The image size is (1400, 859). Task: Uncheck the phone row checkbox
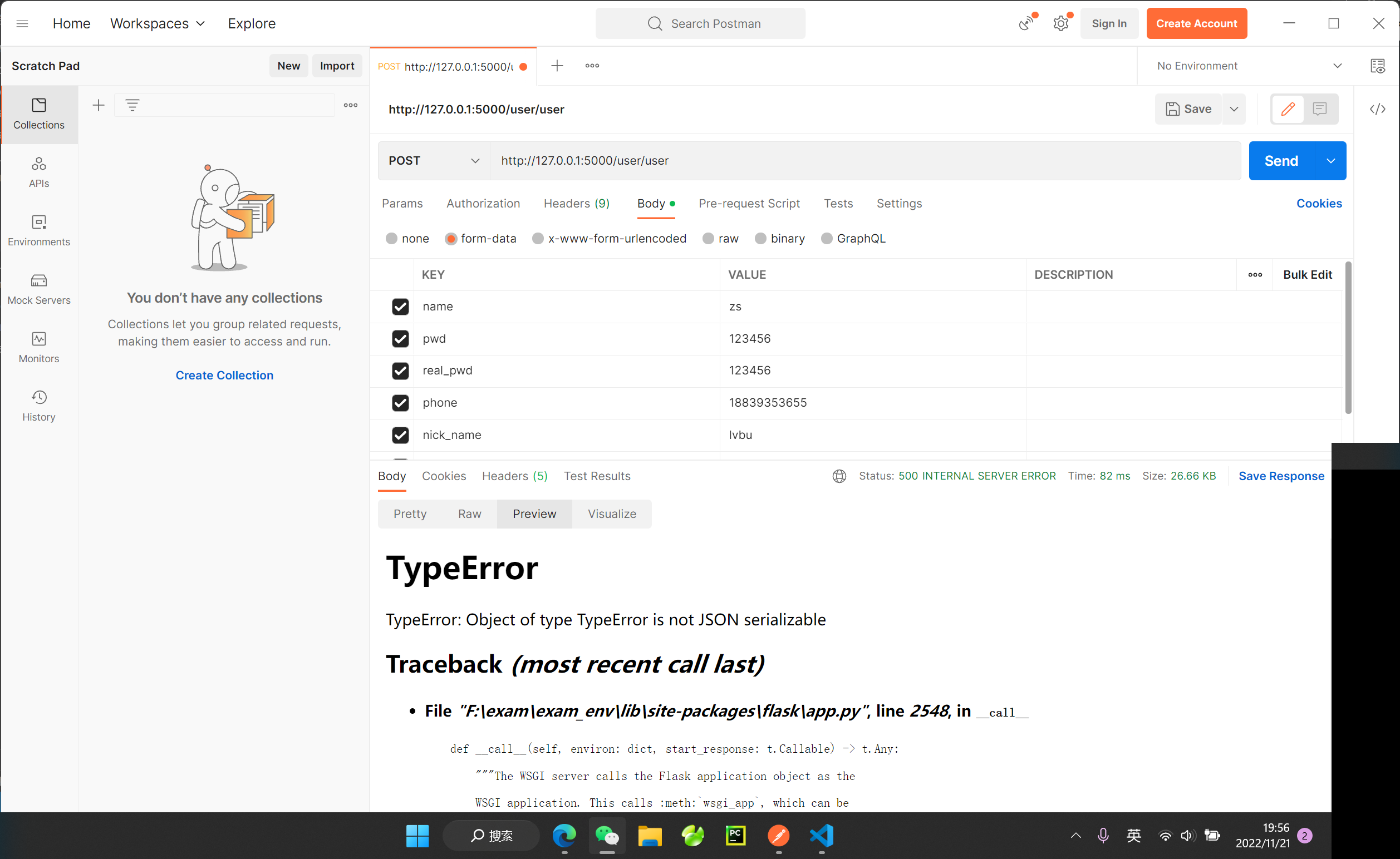[400, 403]
